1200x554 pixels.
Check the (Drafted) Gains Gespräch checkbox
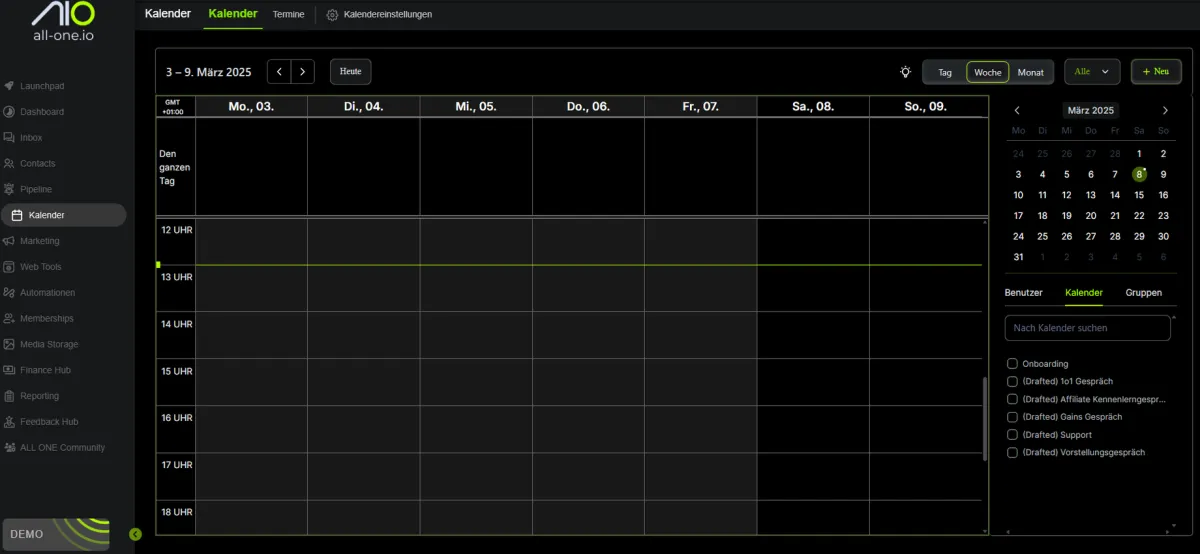pyautogui.click(x=1012, y=417)
